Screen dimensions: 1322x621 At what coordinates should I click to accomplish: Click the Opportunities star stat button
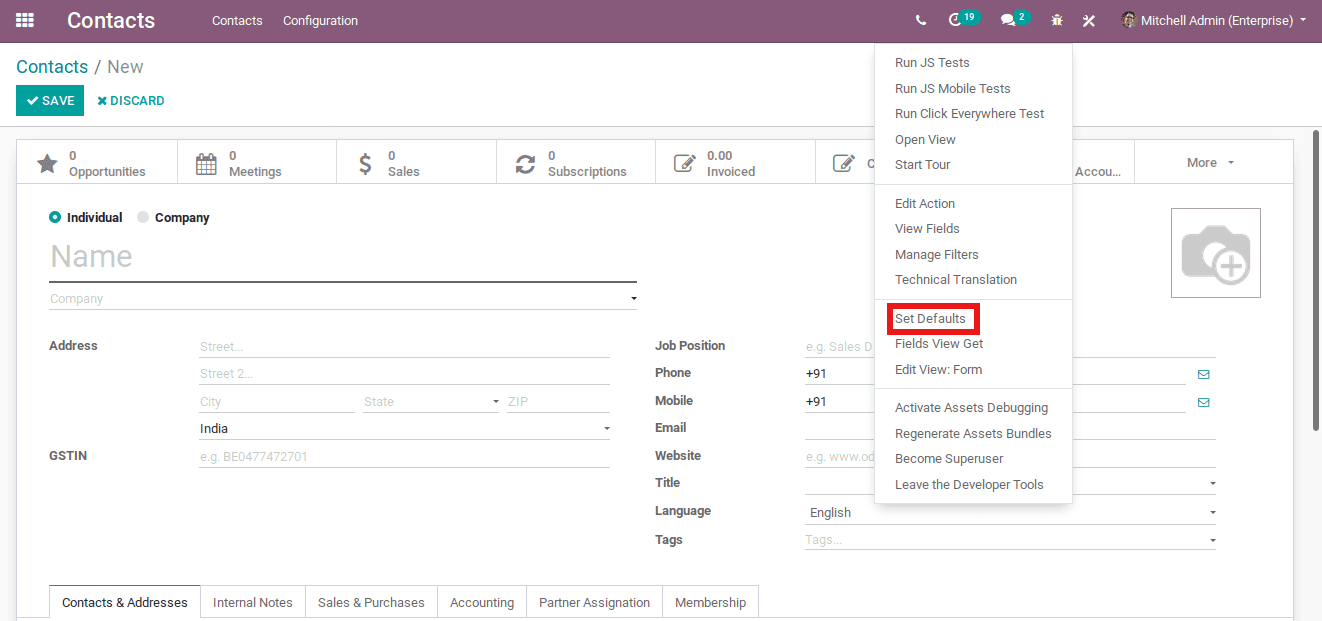point(97,163)
